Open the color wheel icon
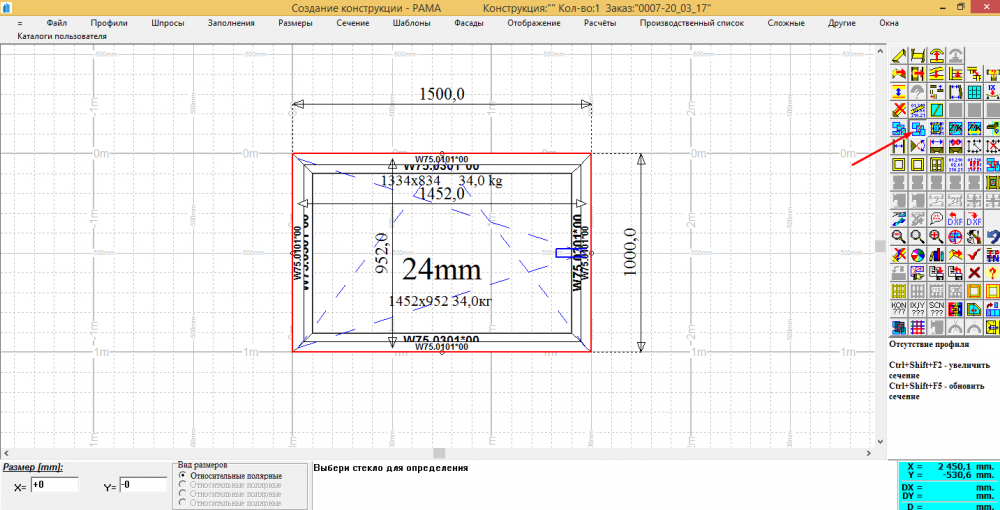 click(918, 255)
